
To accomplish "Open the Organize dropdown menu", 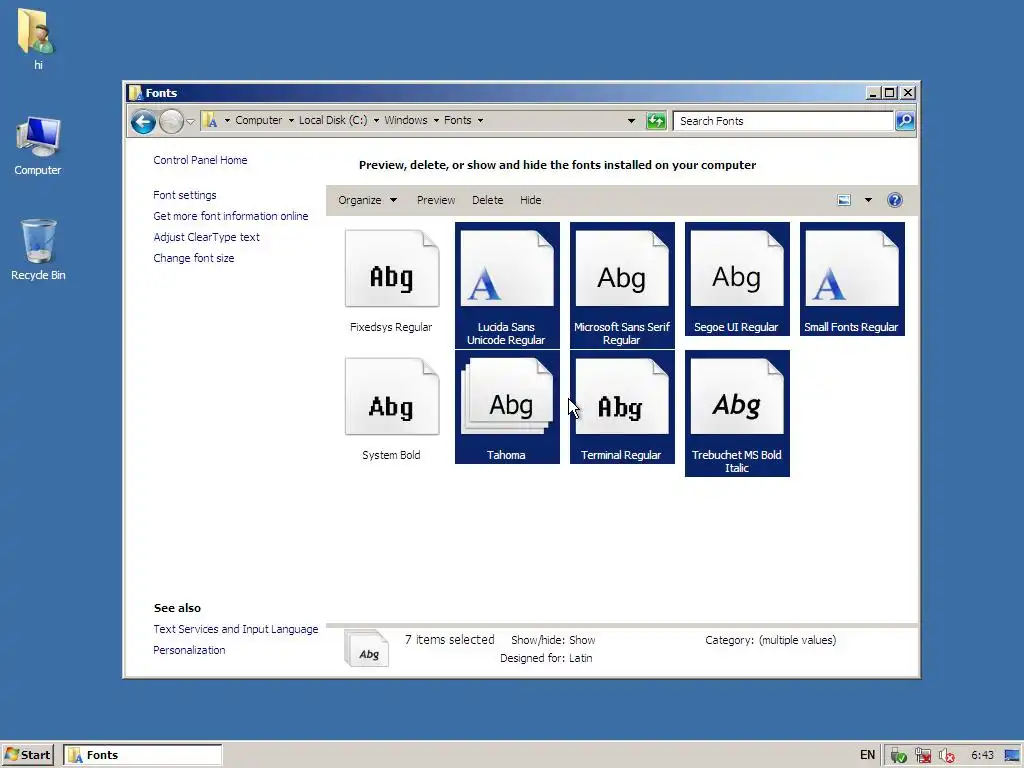I will [x=367, y=200].
